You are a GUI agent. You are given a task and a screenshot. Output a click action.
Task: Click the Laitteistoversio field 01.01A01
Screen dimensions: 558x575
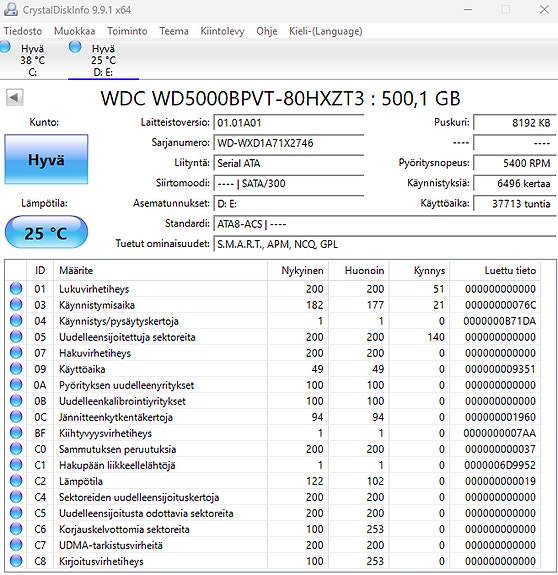[289, 122]
